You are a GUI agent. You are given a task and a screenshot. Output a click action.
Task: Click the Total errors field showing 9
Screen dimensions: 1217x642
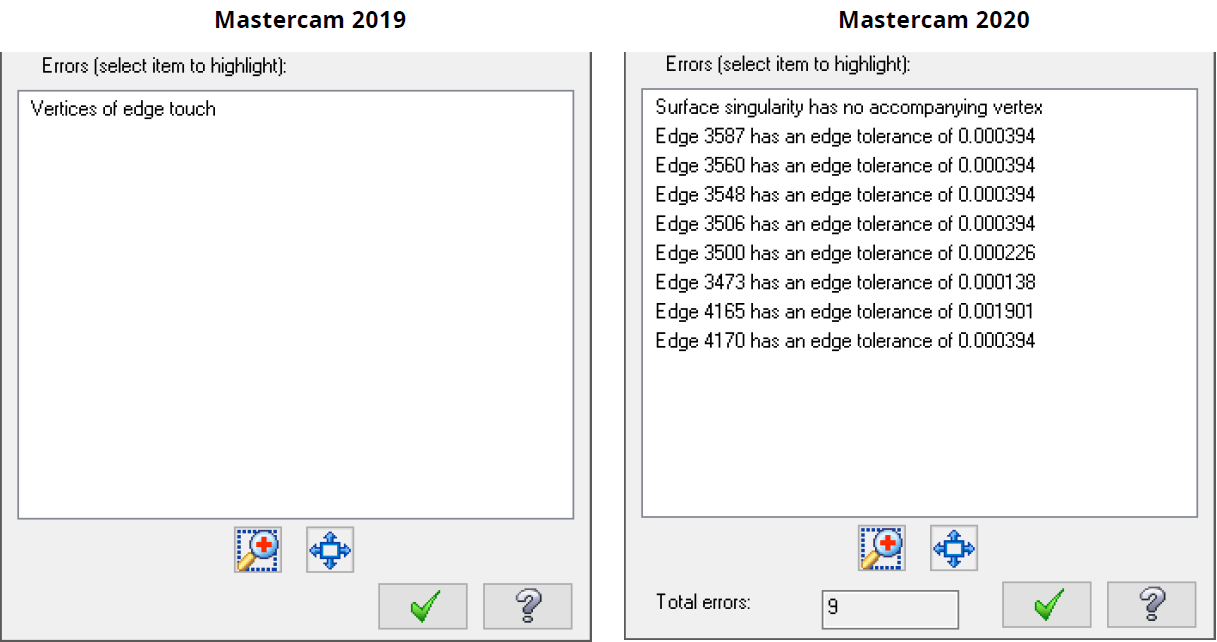889,609
